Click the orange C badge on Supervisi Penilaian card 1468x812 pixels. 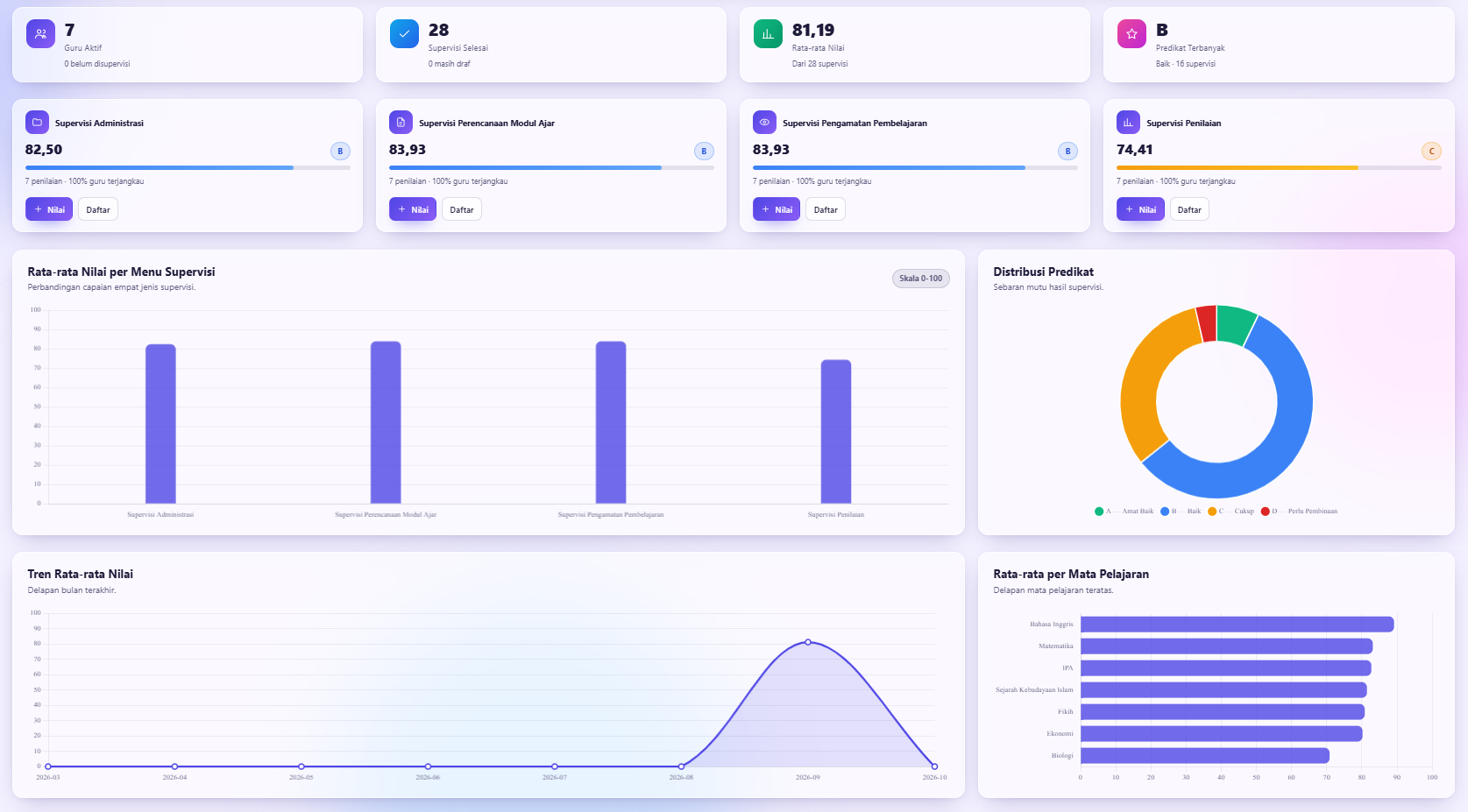pos(1431,152)
